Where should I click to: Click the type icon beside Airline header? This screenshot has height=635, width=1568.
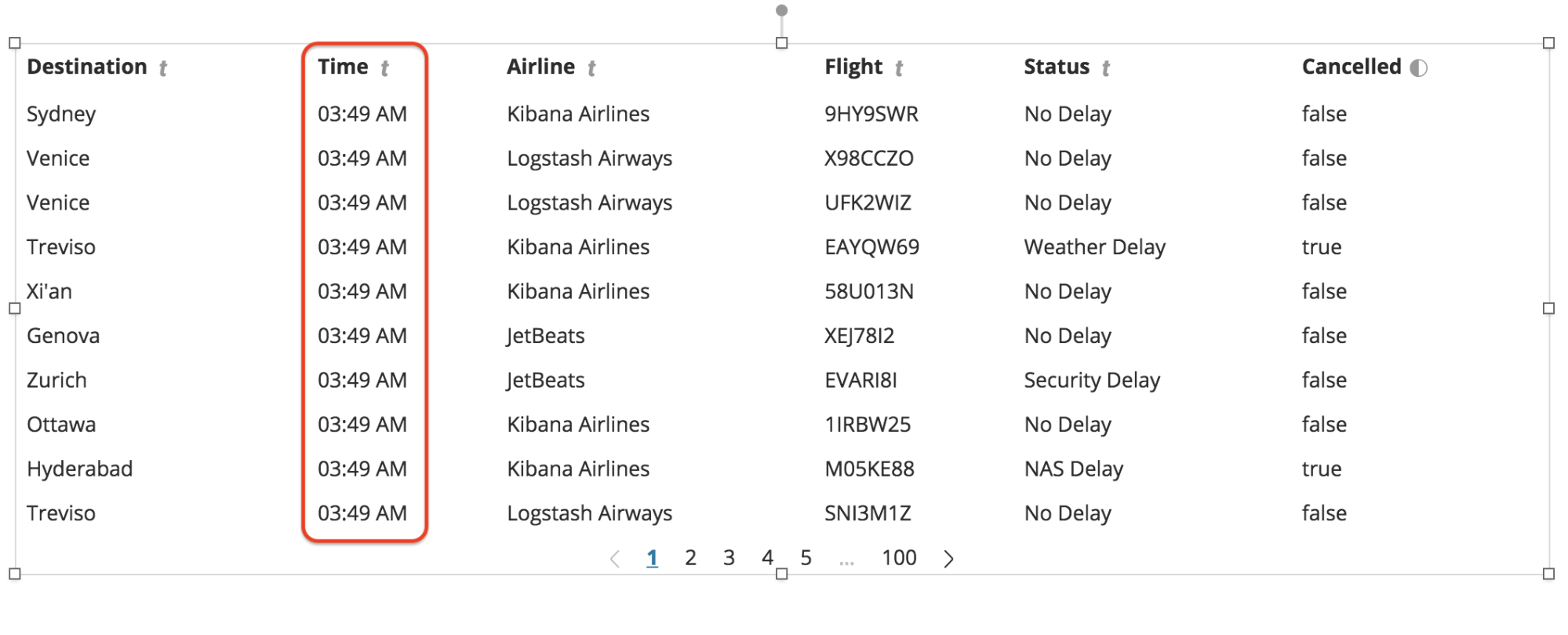click(x=591, y=68)
